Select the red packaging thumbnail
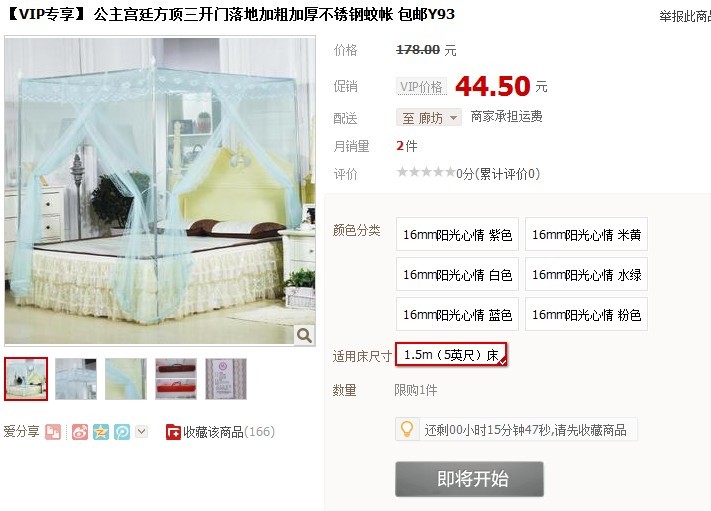 (x=176, y=379)
